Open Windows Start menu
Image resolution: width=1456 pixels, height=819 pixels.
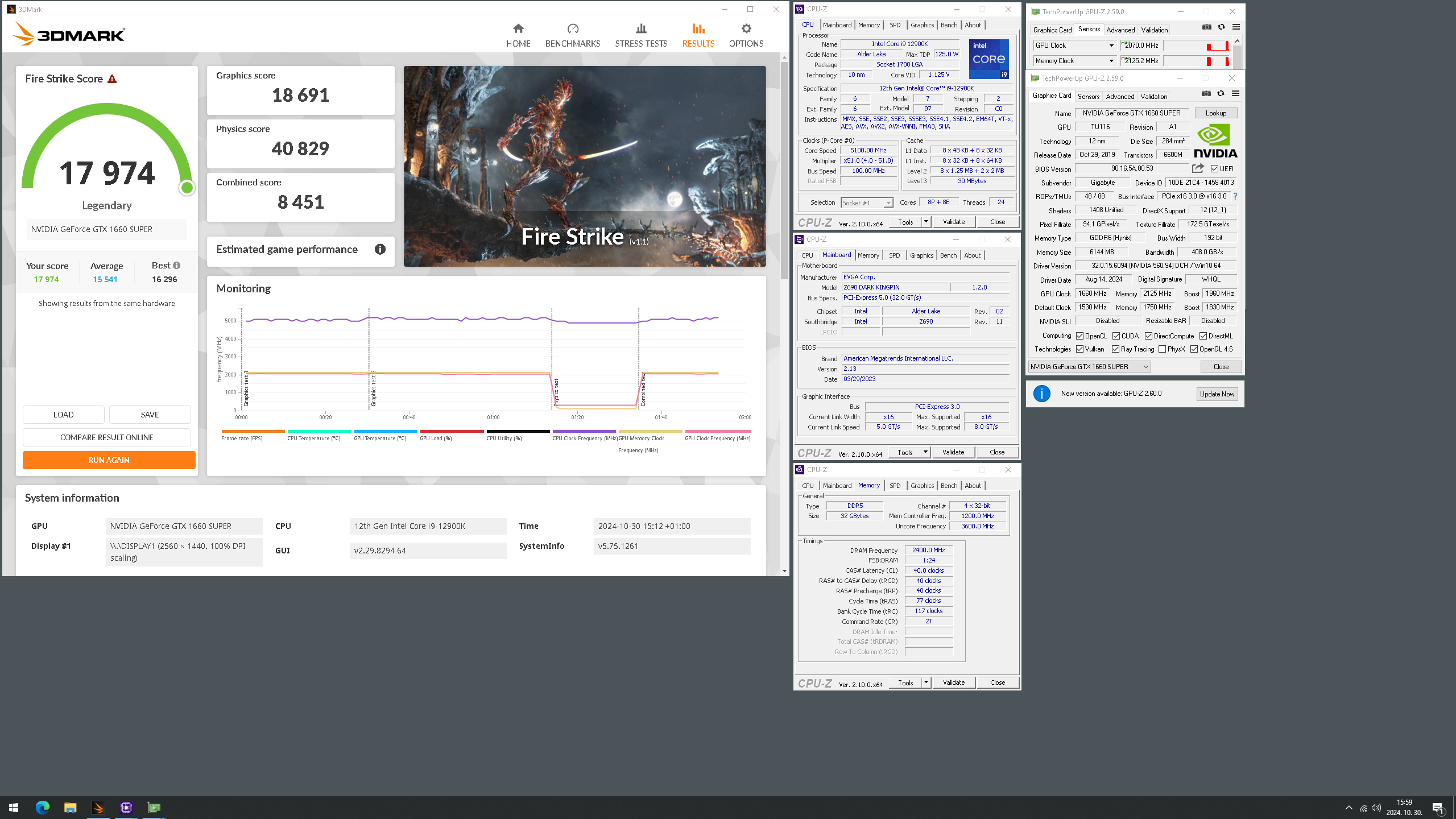[x=14, y=808]
